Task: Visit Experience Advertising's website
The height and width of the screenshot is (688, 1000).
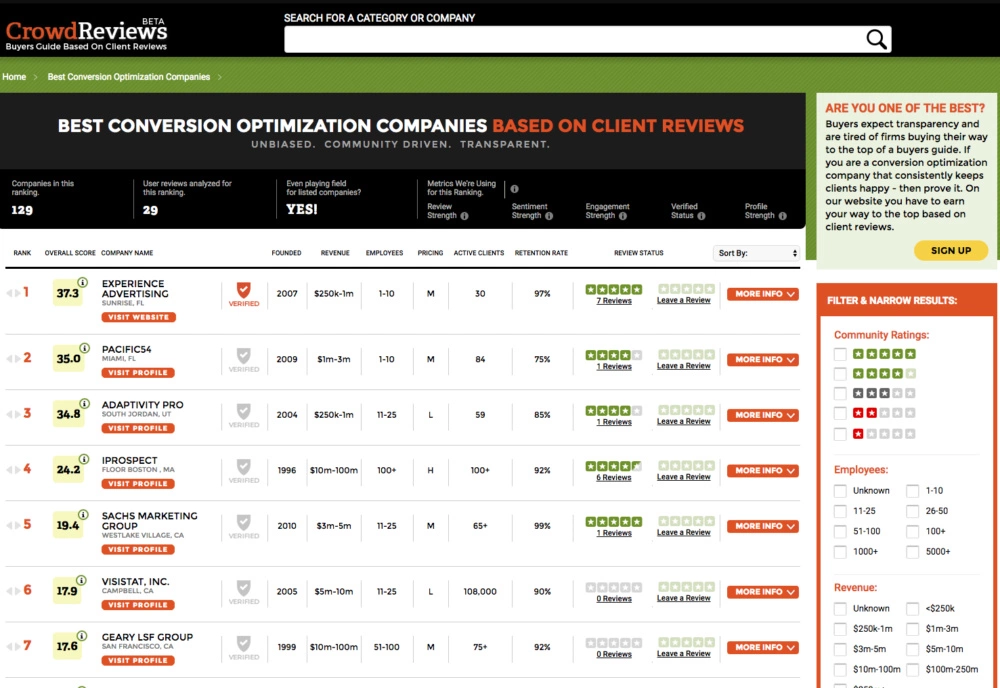Action: 138,317
